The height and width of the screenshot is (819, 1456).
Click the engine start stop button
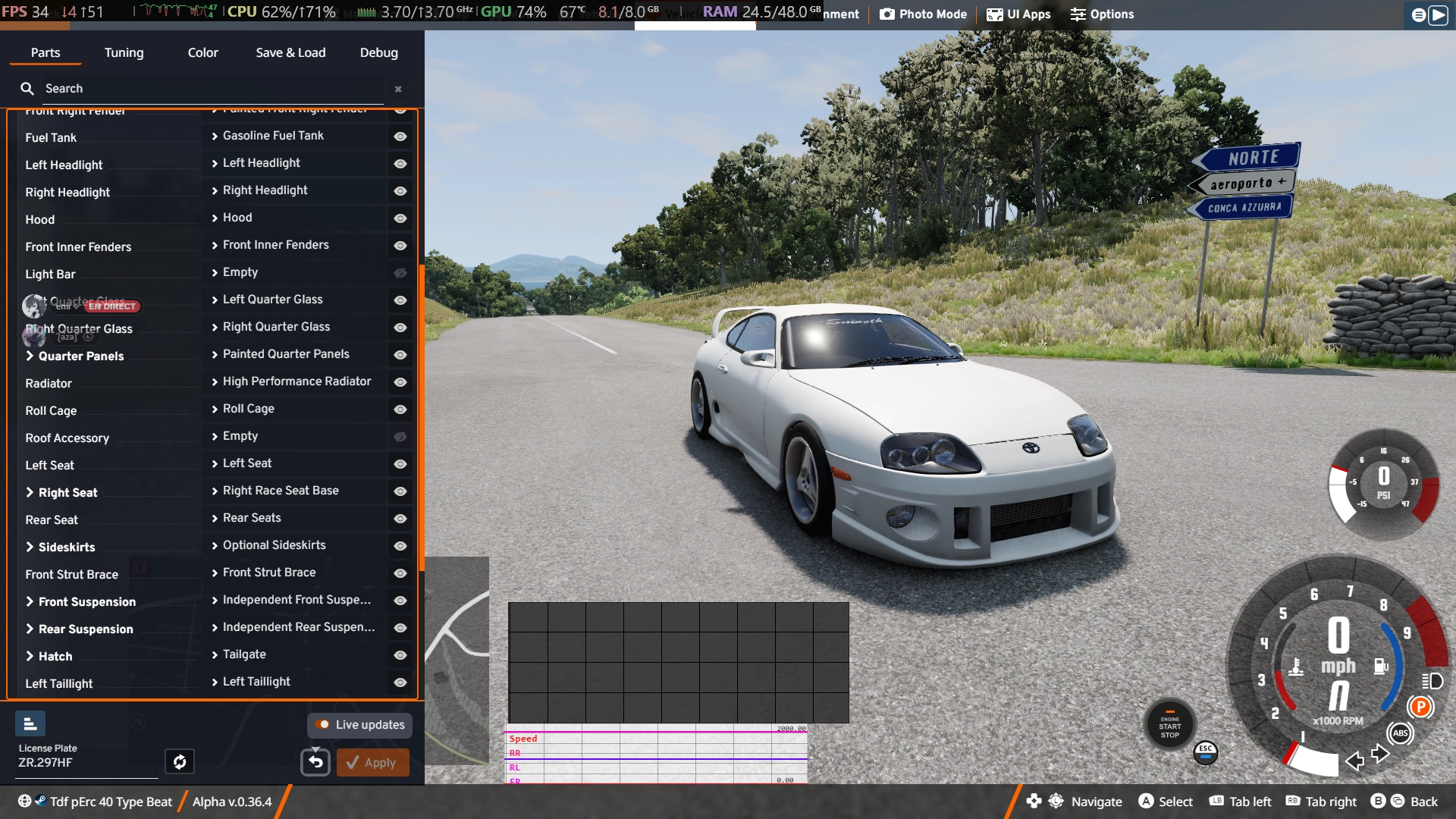(x=1170, y=726)
